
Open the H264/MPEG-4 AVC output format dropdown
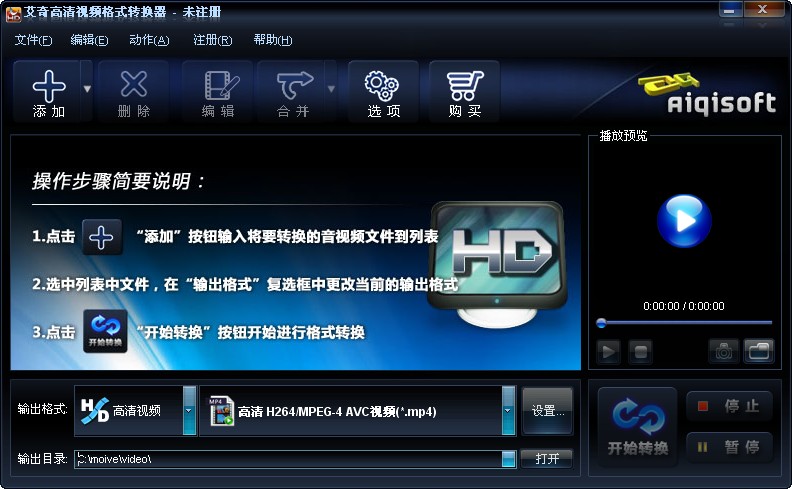[508, 410]
